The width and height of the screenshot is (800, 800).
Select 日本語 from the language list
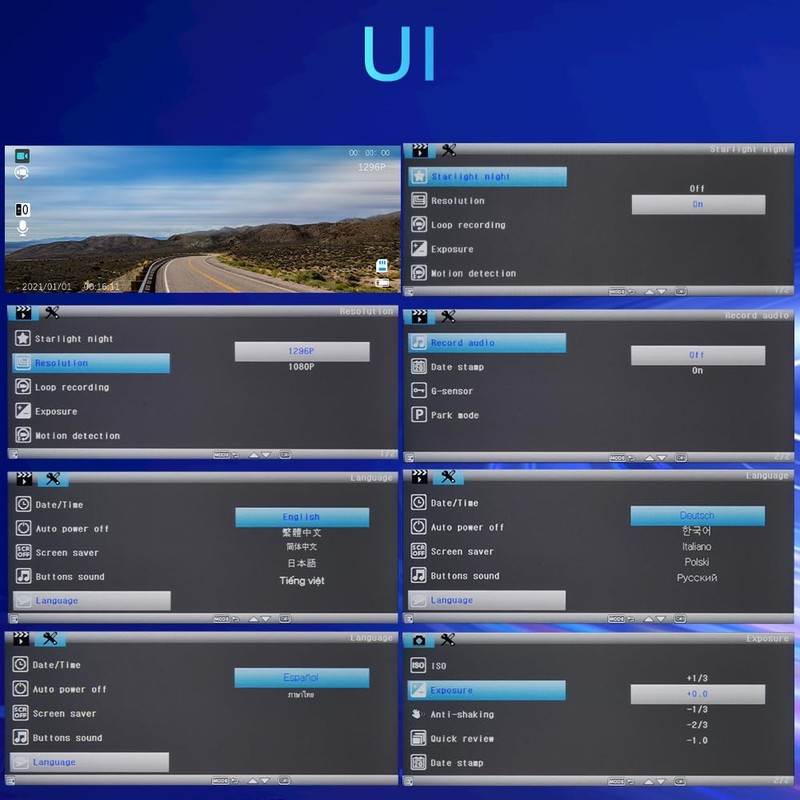[x=301, y=563]
